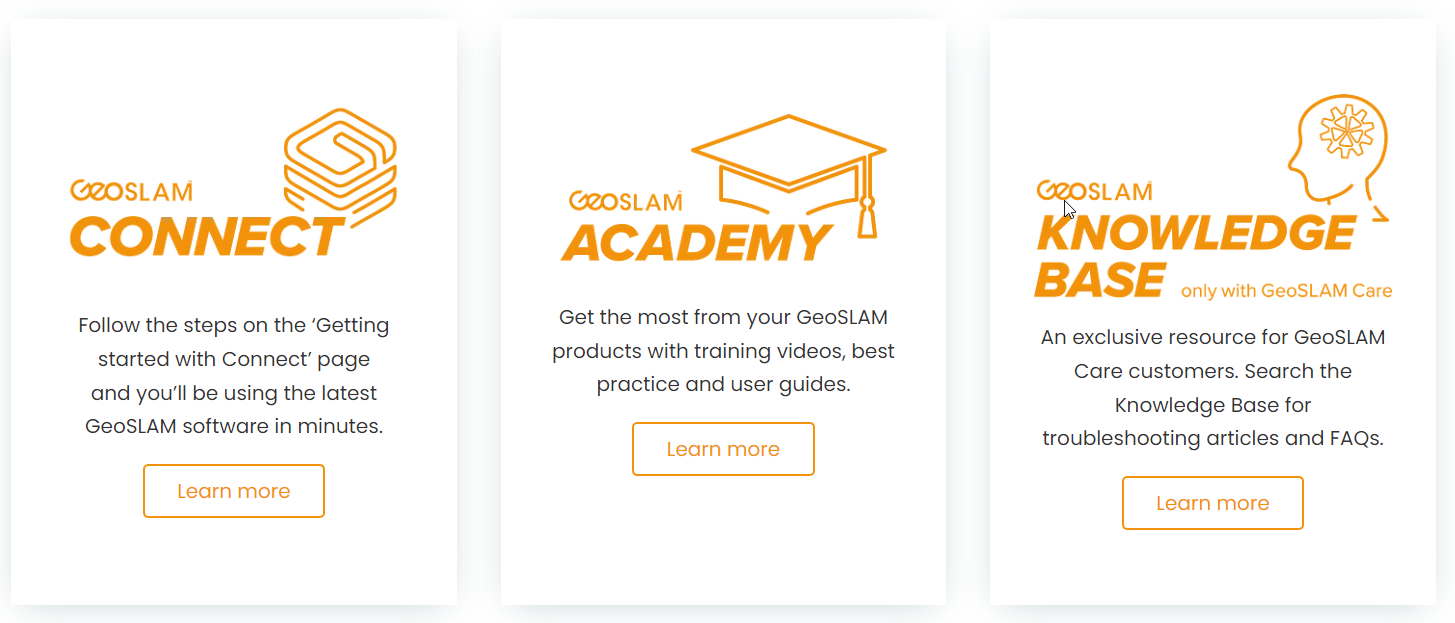1455x623 pixels.
Task: Click 'only with GeoSLAM Care' label
Action: (x=1287, y=291)
